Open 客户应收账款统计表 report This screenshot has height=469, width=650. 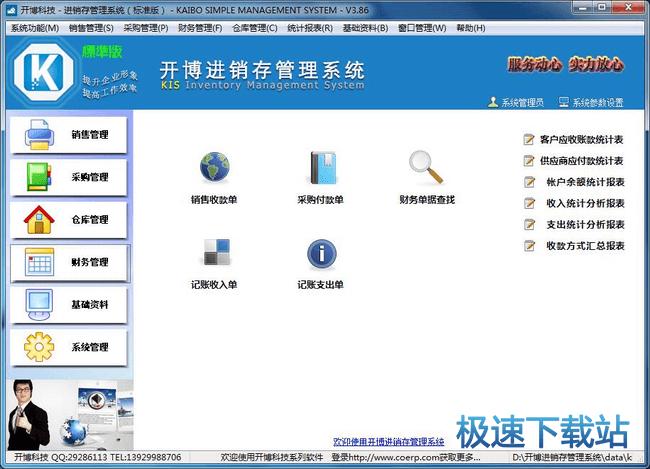coord(581,140)
